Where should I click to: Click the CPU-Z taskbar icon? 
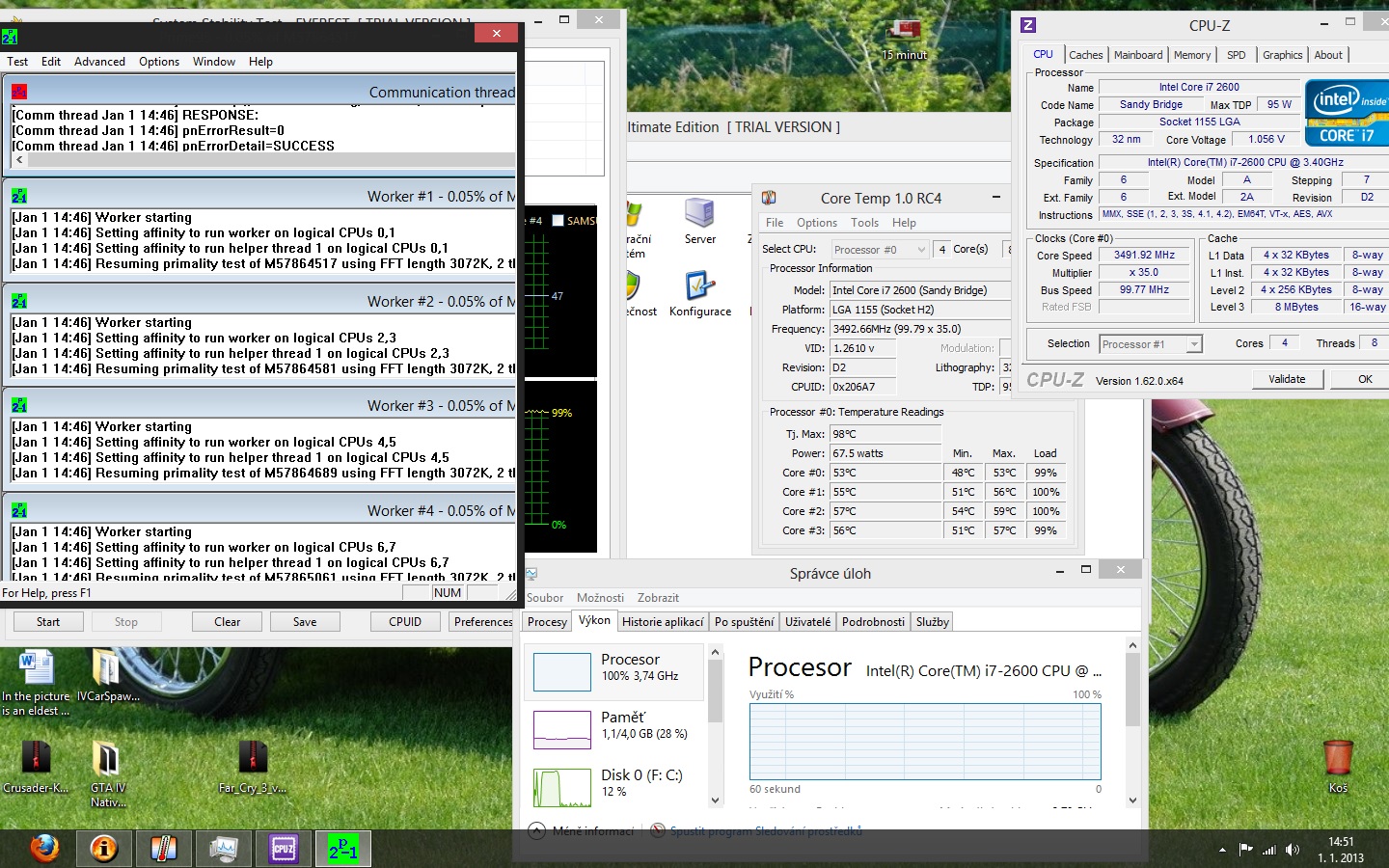click(x=284, y=849)
